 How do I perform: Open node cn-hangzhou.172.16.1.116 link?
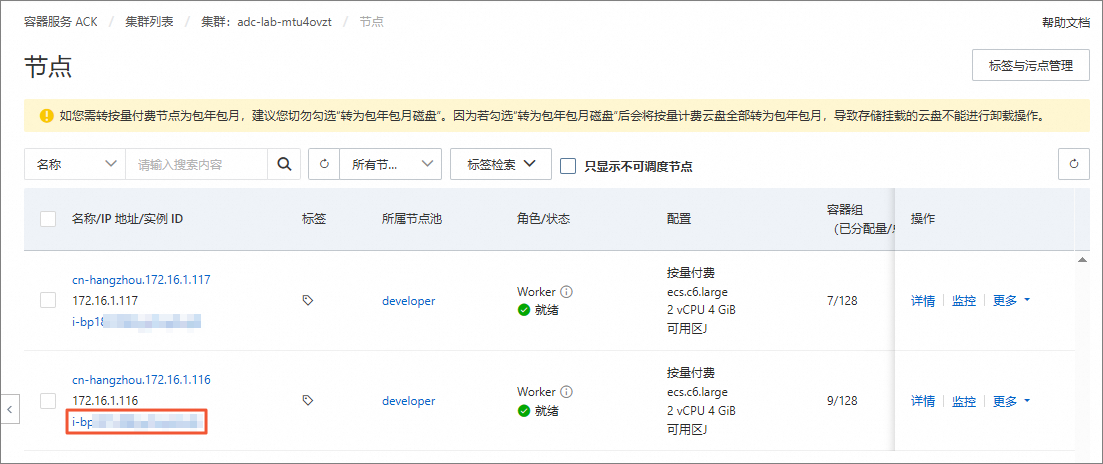pyautogui.click(x=141, y=380)
